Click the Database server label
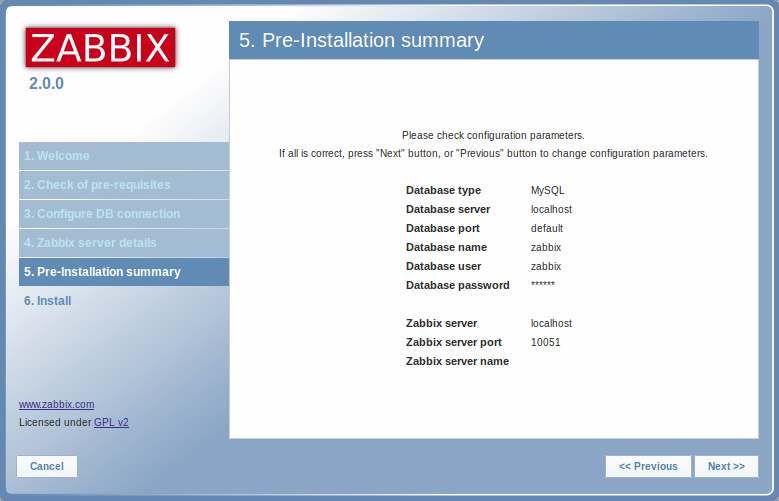Viewport: 779px width, 501px height. point(448,209)
